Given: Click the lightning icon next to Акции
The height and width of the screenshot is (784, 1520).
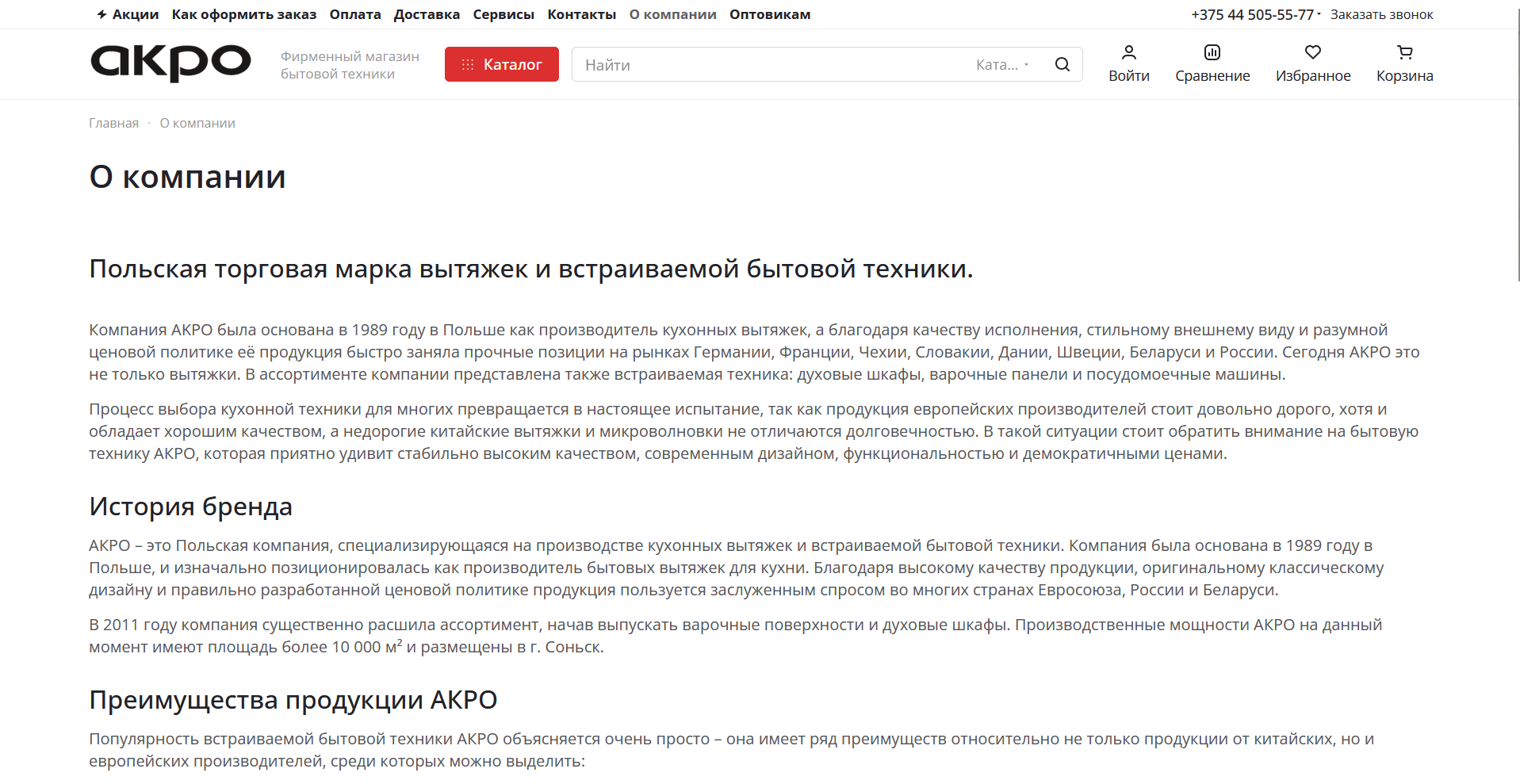Looking at the screenshot, I should 101,13.
